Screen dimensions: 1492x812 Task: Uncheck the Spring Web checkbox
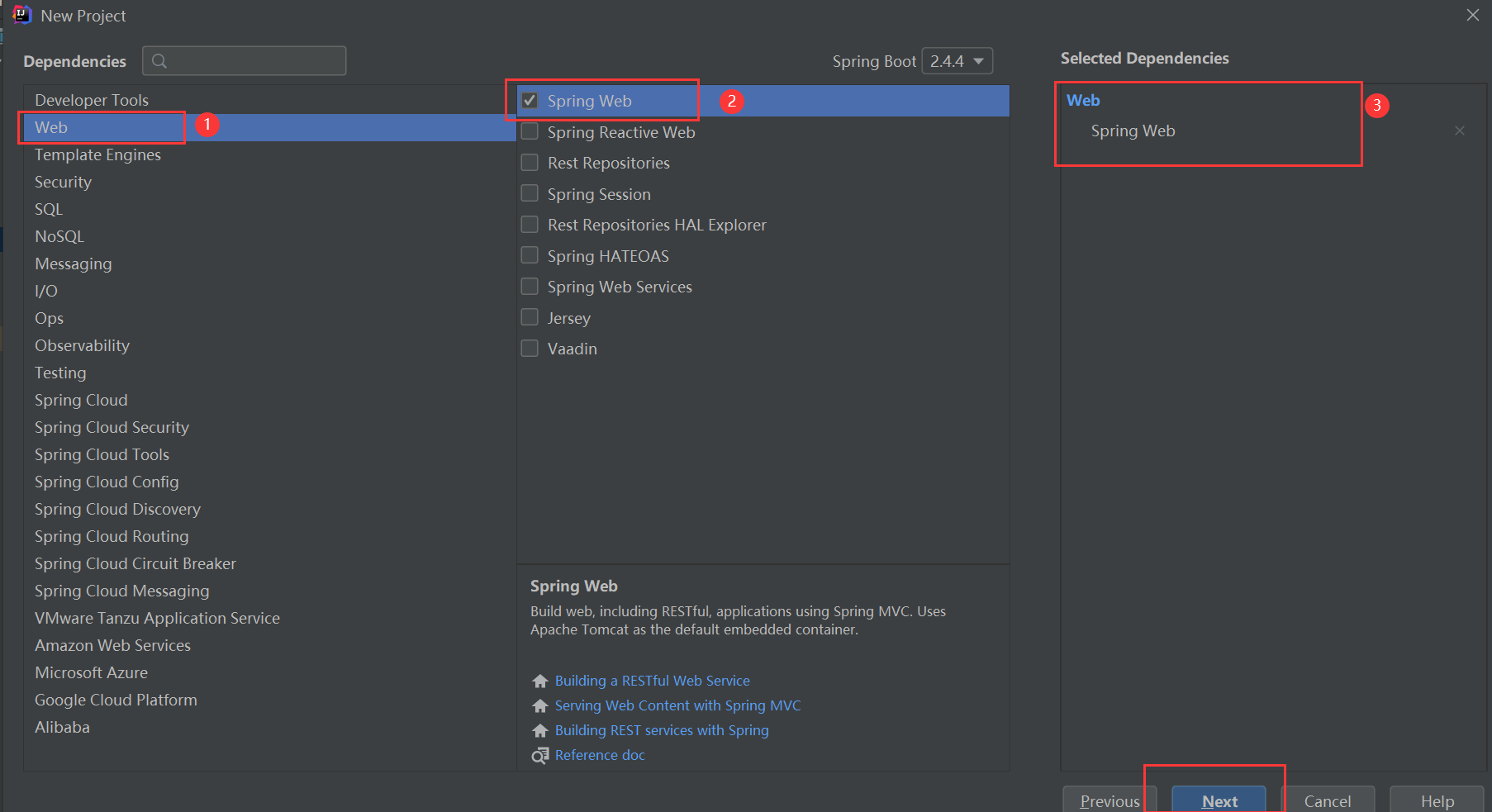530,101
